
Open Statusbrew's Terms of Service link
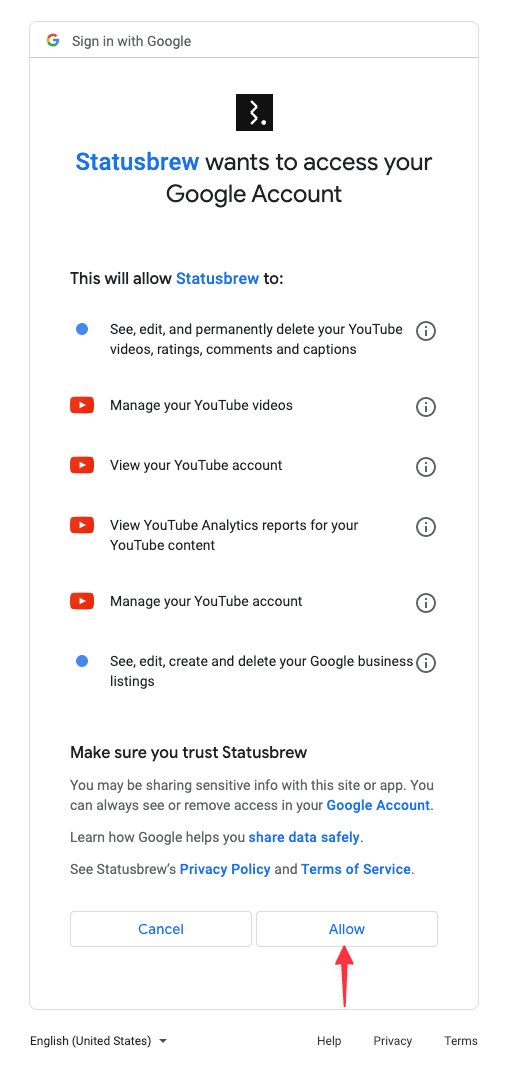click(x=356, y=870)
